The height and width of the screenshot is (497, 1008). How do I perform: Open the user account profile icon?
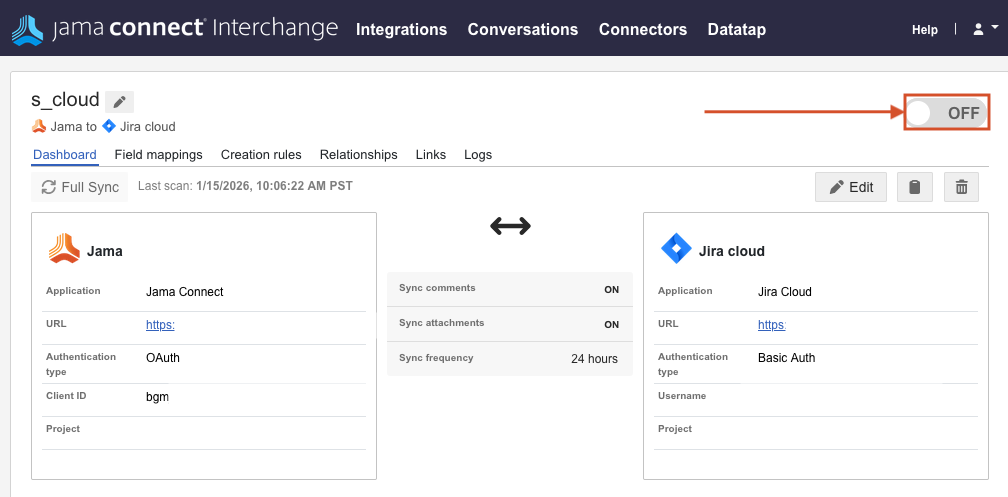pos(978,29)
